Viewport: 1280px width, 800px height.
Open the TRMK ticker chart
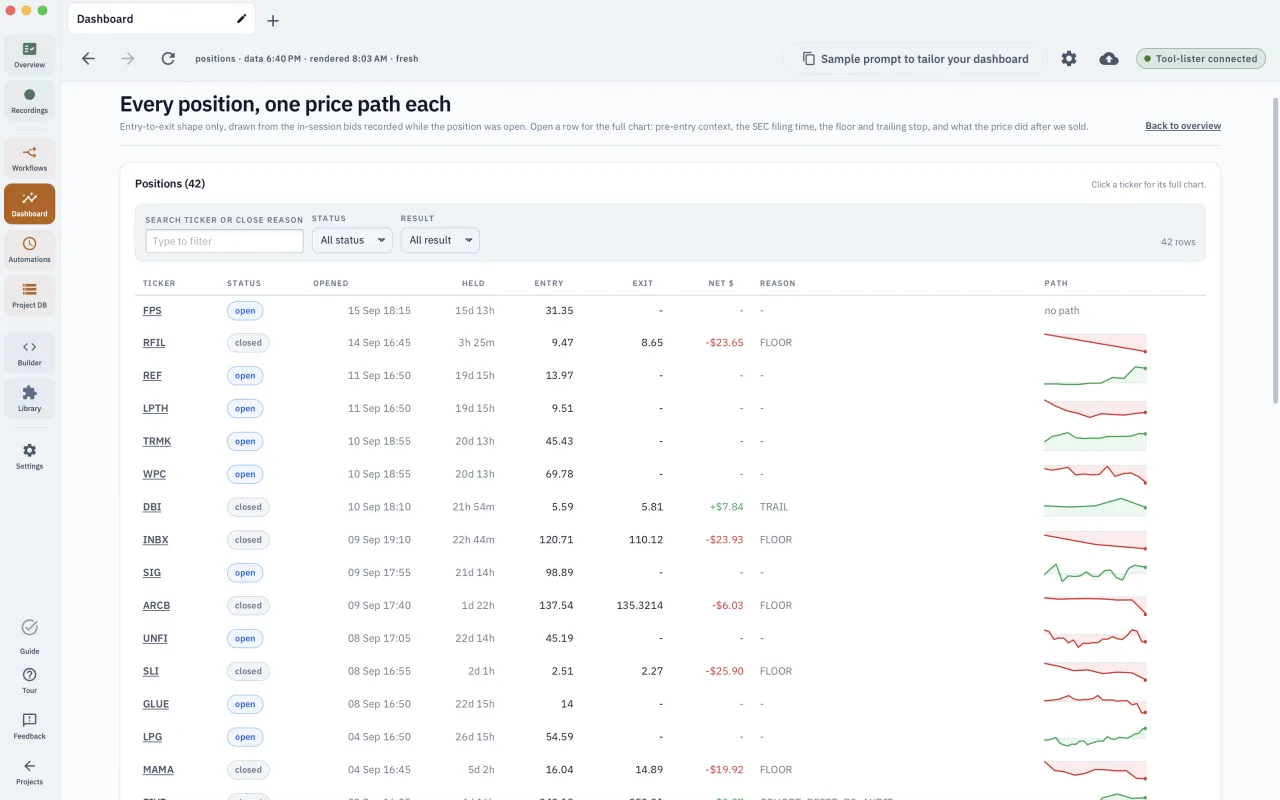[x=157, y=442]
